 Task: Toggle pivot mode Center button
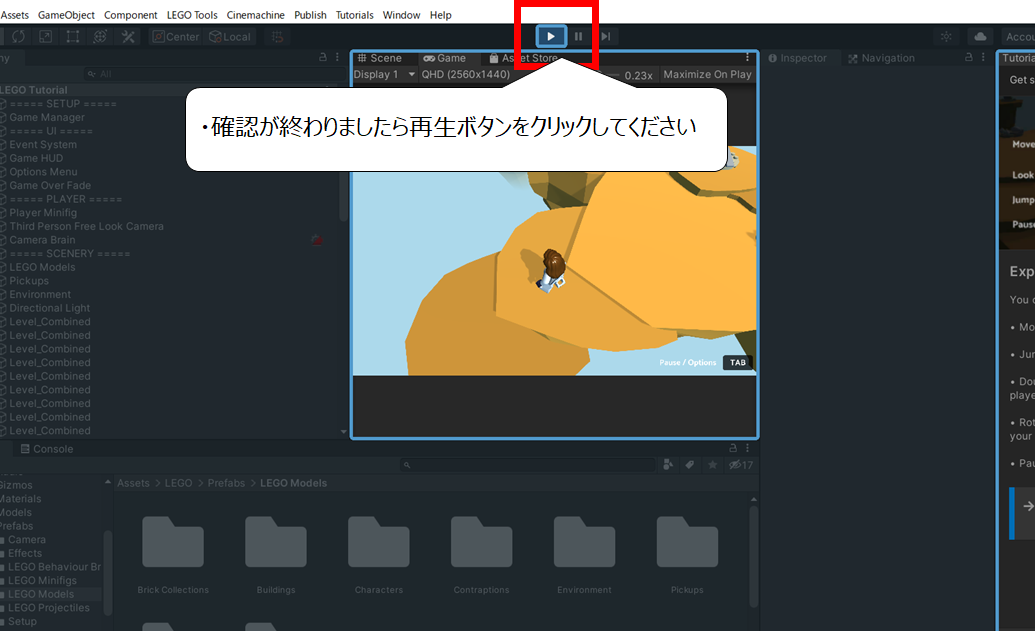[x=176, y=37]
